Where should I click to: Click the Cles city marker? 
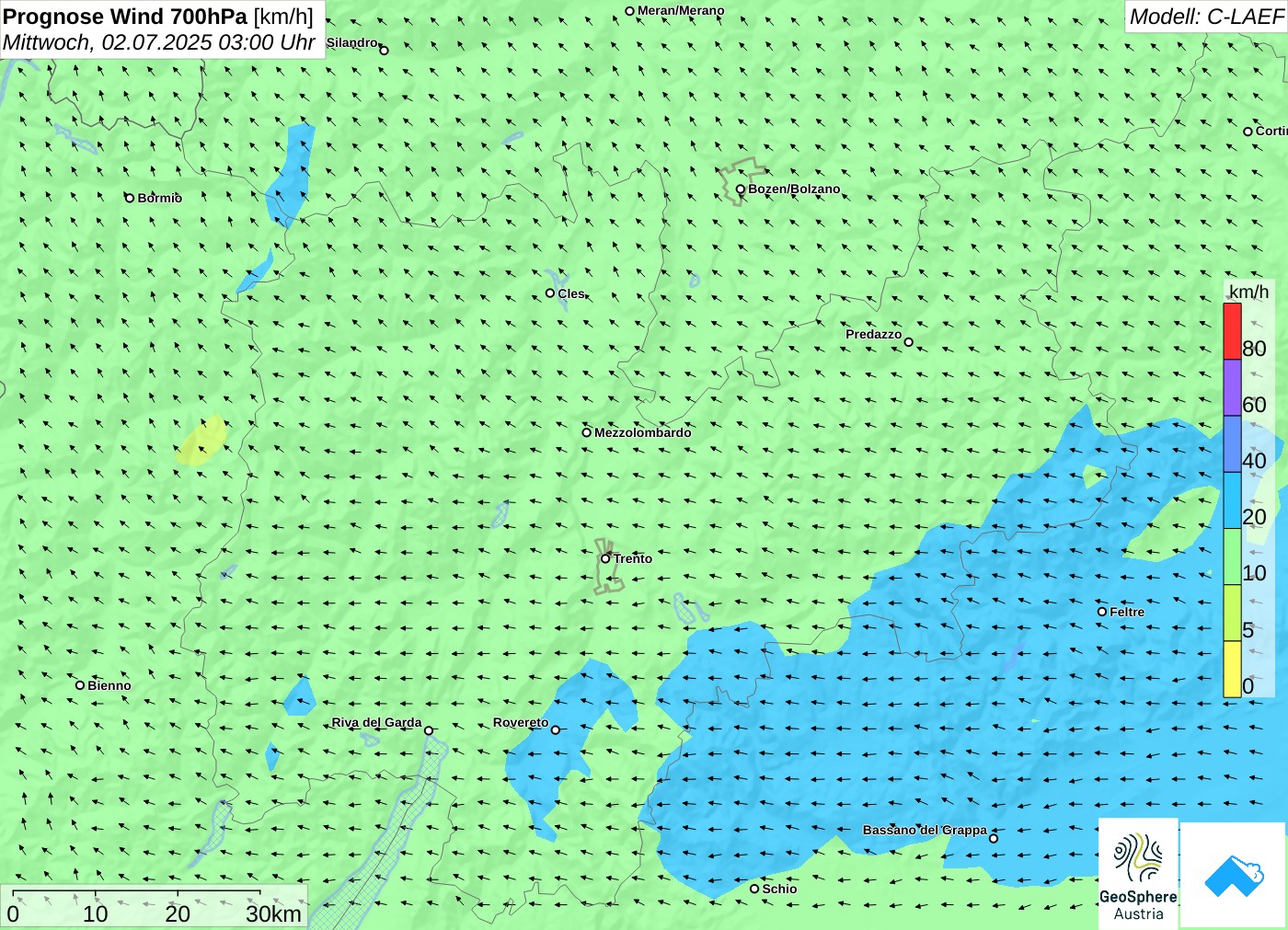click(550, 293)
